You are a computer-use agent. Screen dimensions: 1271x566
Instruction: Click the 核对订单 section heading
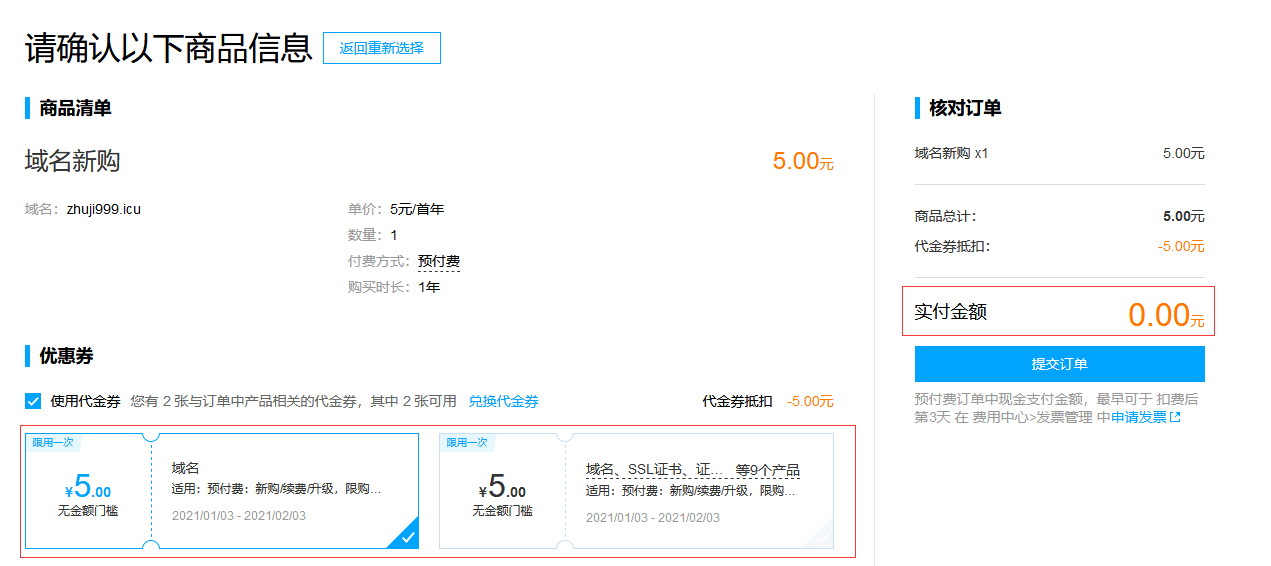click(965, 108)
